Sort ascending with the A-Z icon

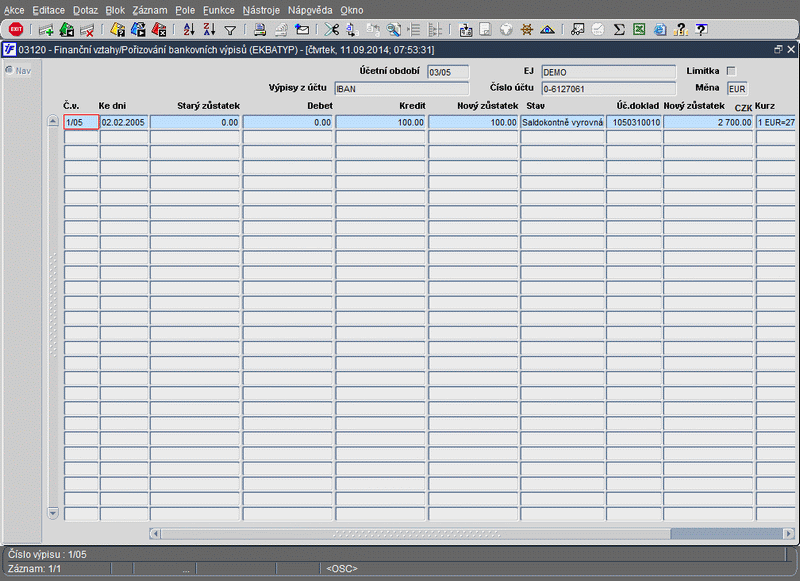189,30
